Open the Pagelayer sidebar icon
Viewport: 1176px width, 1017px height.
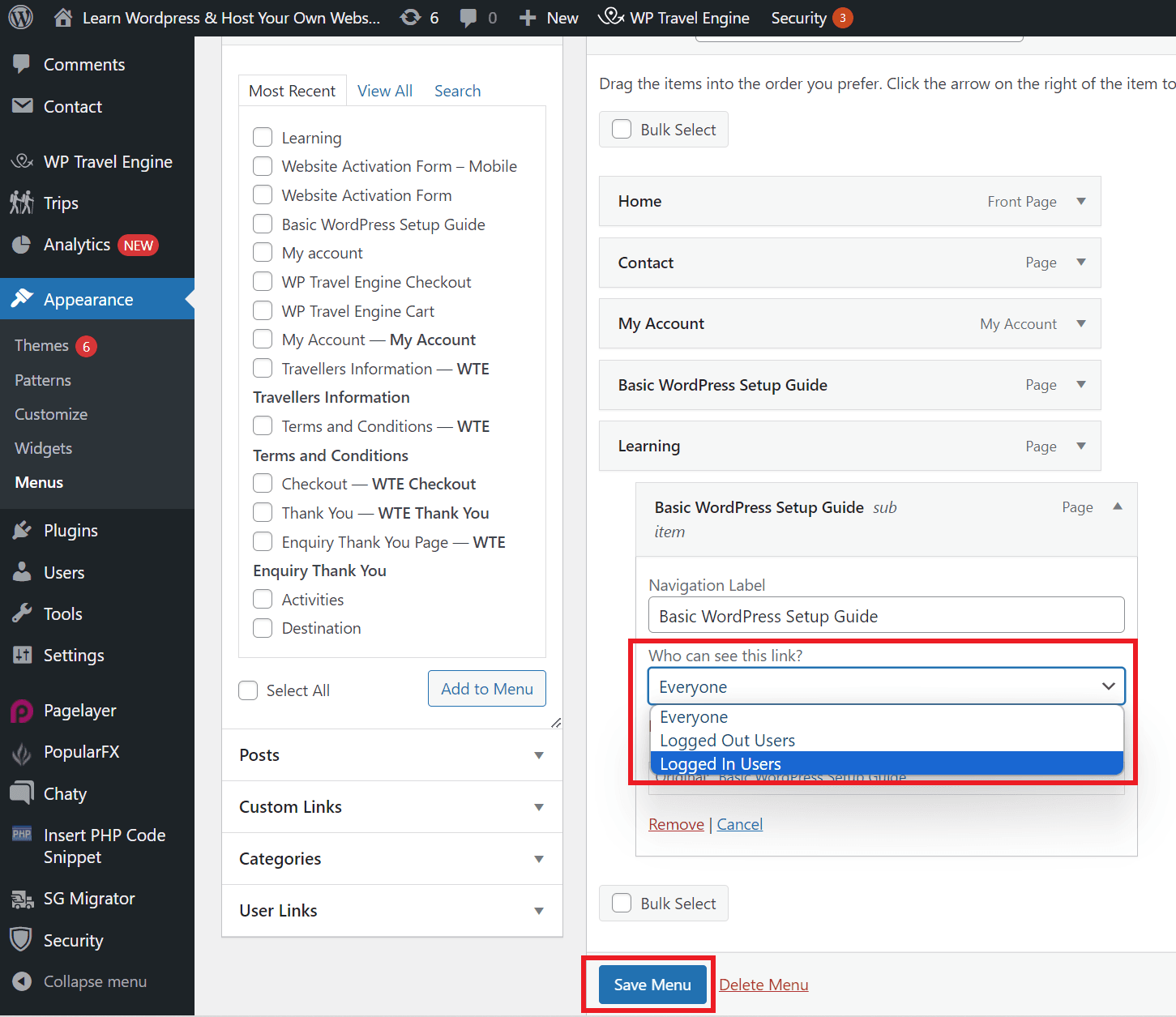click(22, 711)
